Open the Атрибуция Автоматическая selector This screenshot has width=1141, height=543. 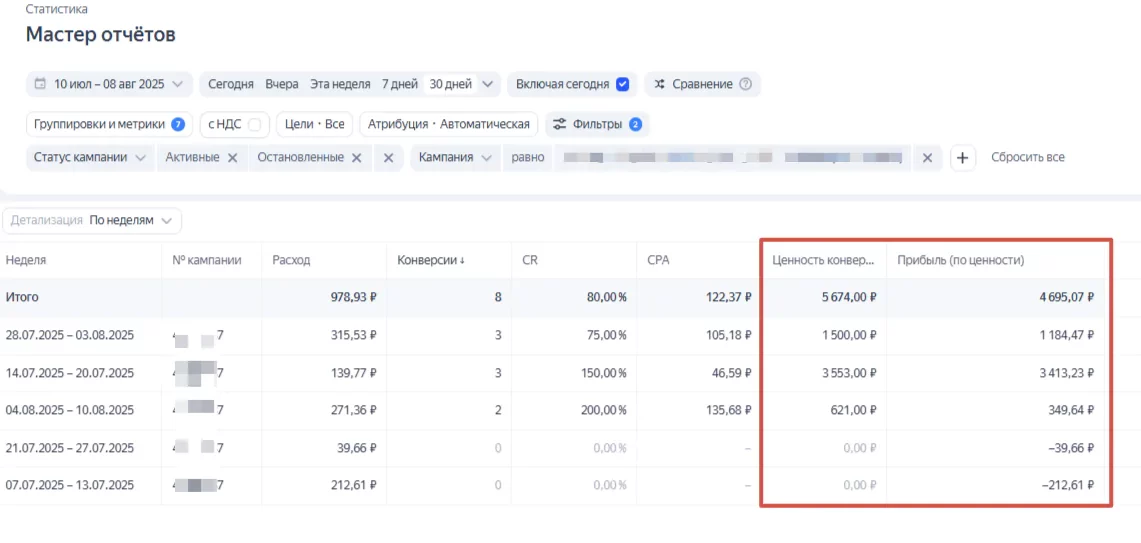[448, 125]
